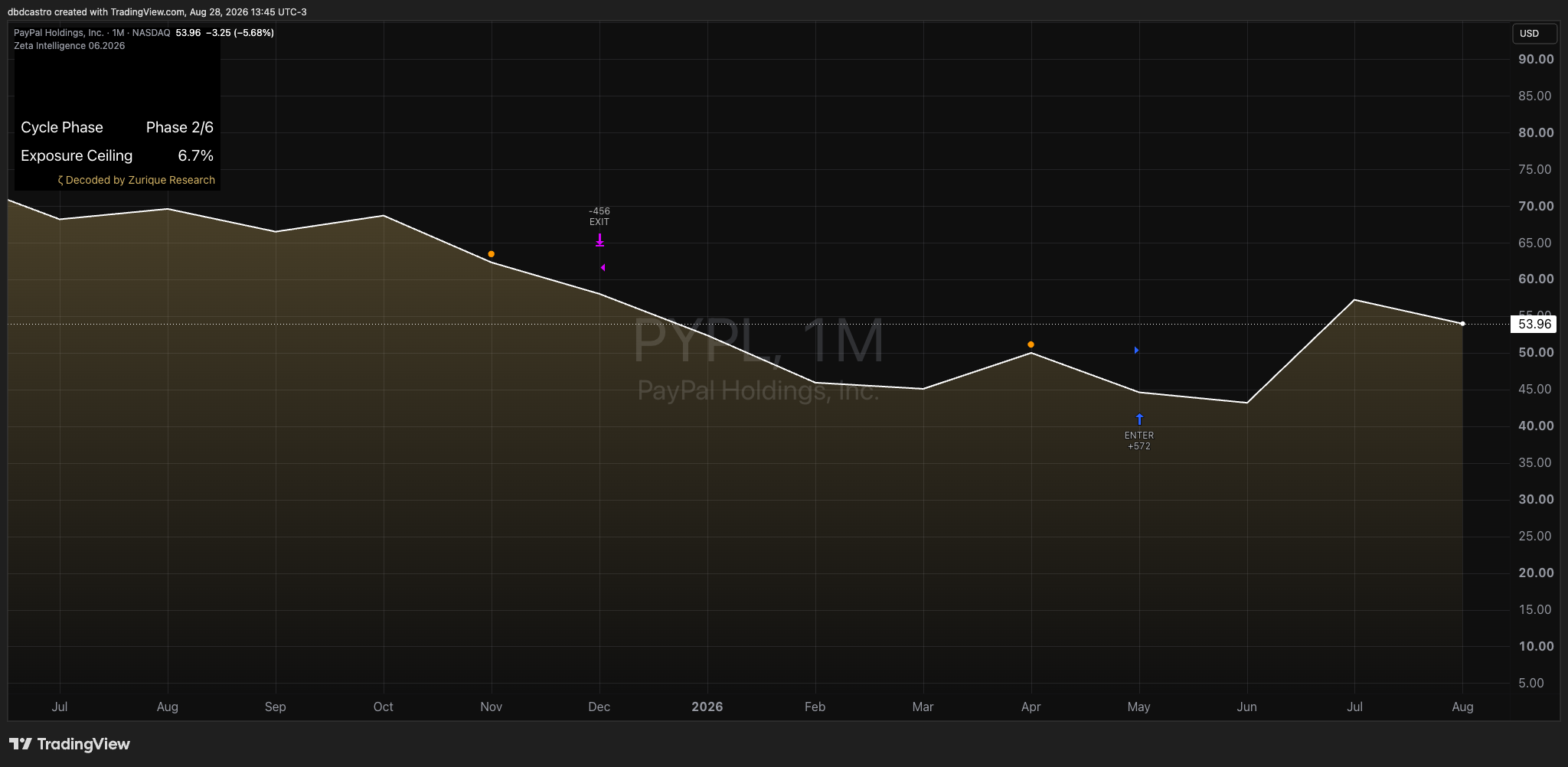1568x767 pixels.
Task: Click the "dbdcastro created with TradingView.com" header text
Action: [96, 12]
